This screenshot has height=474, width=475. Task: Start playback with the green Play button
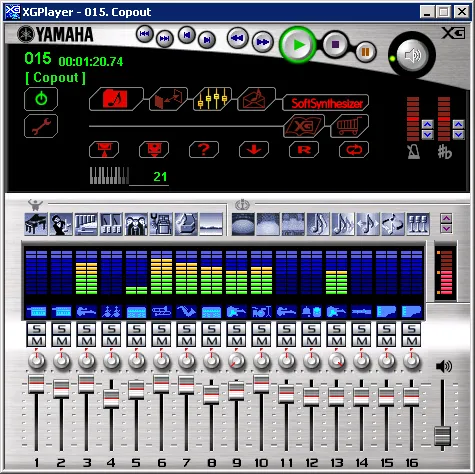coord(298,44)
